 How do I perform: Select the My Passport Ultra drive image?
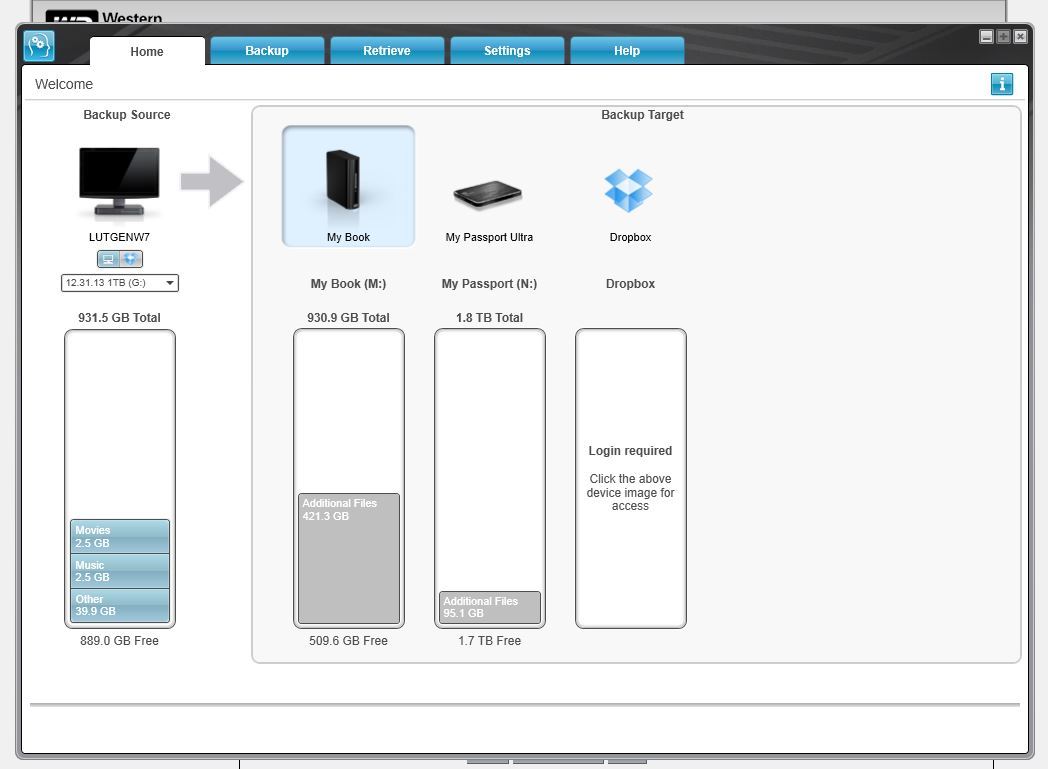[488, 194]
